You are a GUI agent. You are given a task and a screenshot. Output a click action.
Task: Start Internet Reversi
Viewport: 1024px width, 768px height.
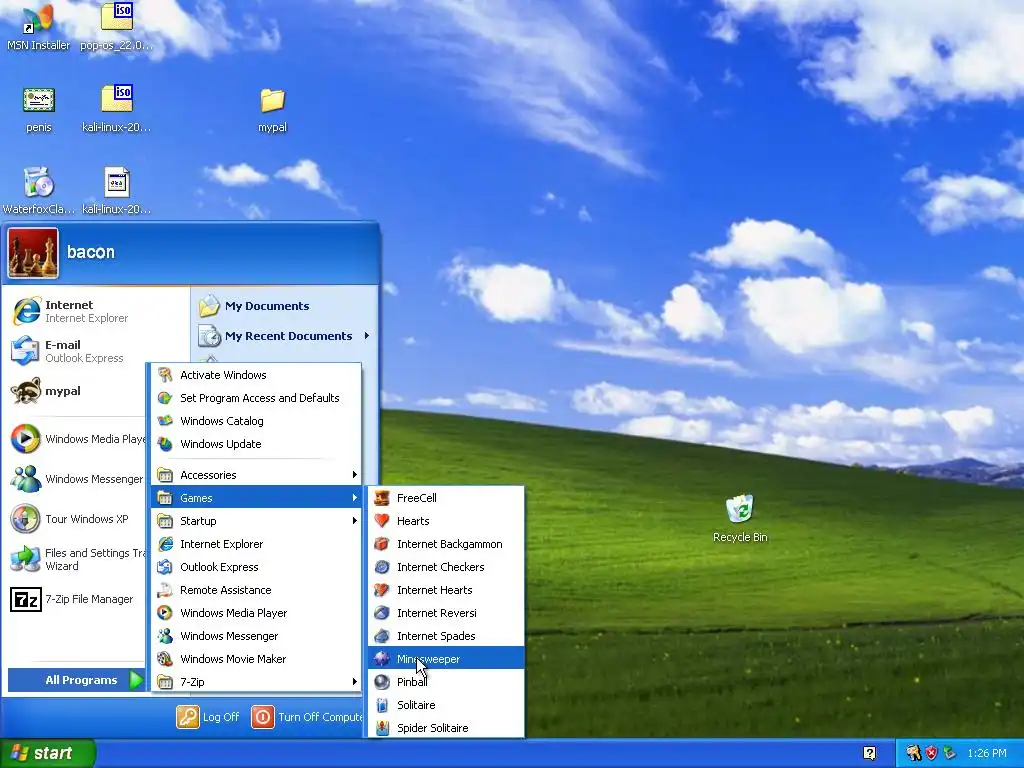[x=446, y=613]
